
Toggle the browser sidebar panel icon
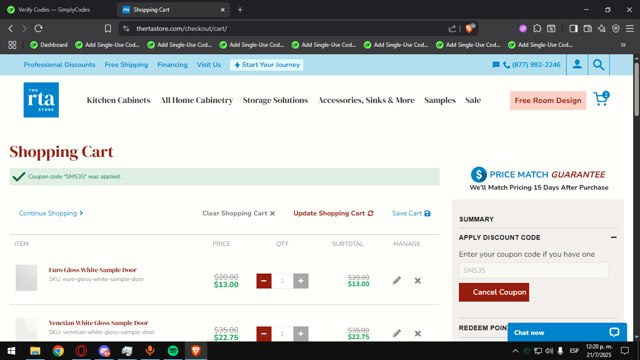[573, 29]
